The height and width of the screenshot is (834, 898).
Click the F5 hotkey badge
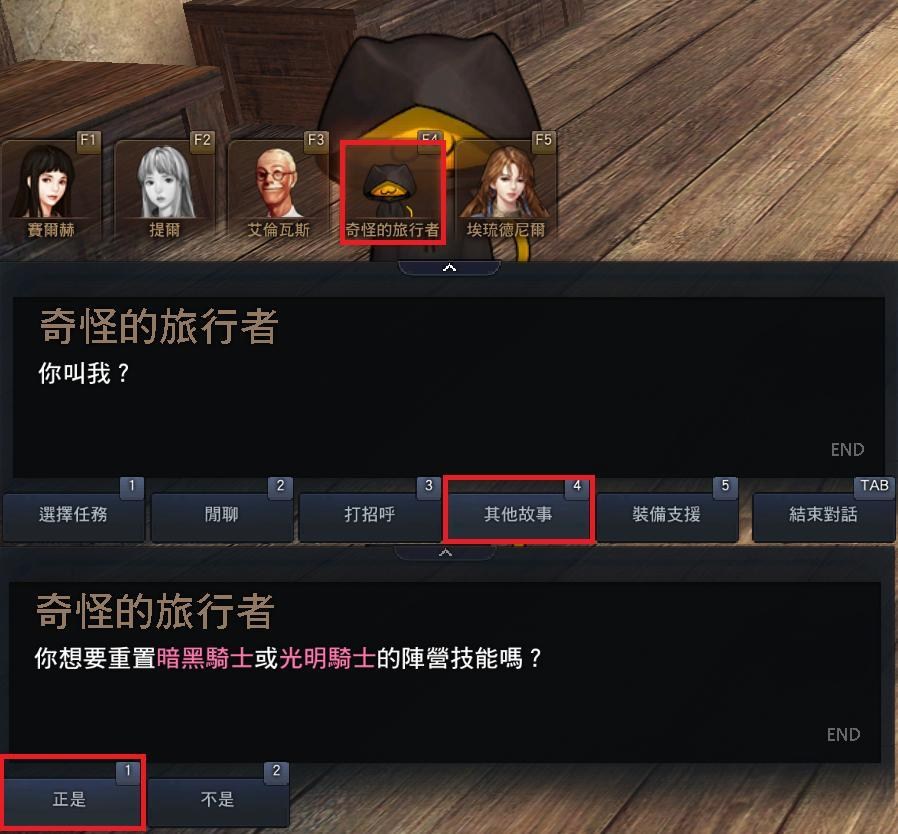pyautogui.click(x=543, y=140)
